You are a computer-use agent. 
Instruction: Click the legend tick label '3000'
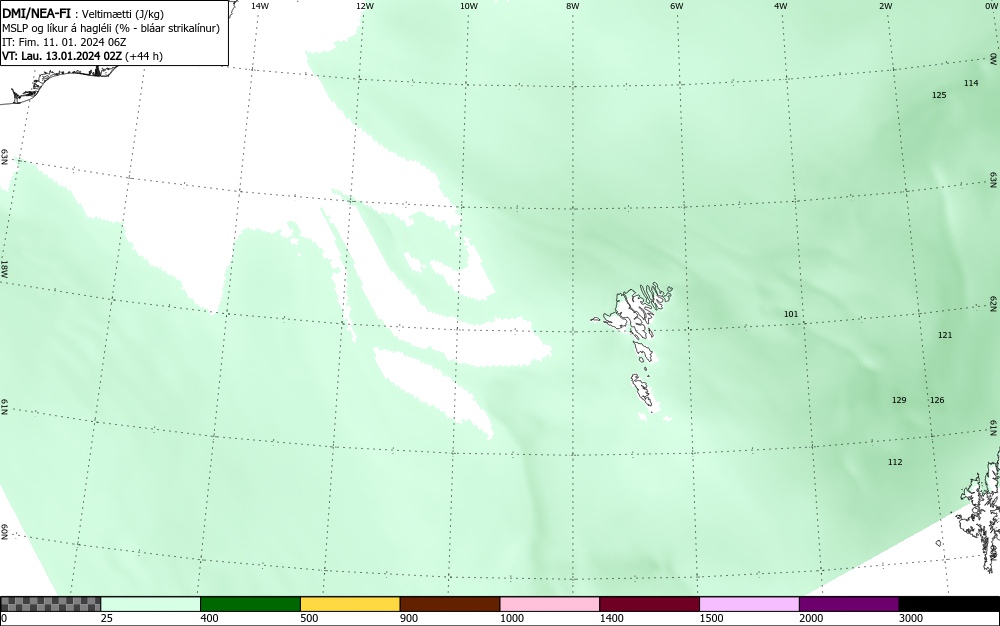[x=911, y=618]
